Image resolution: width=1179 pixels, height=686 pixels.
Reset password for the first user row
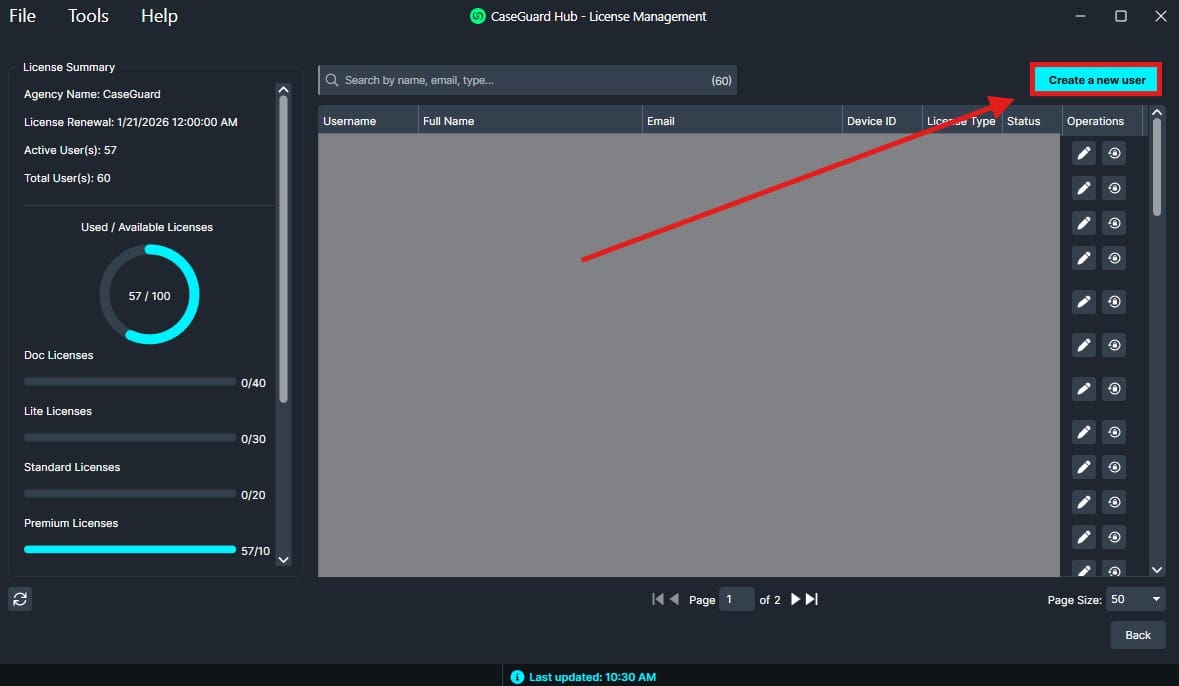coord(1114,152)
